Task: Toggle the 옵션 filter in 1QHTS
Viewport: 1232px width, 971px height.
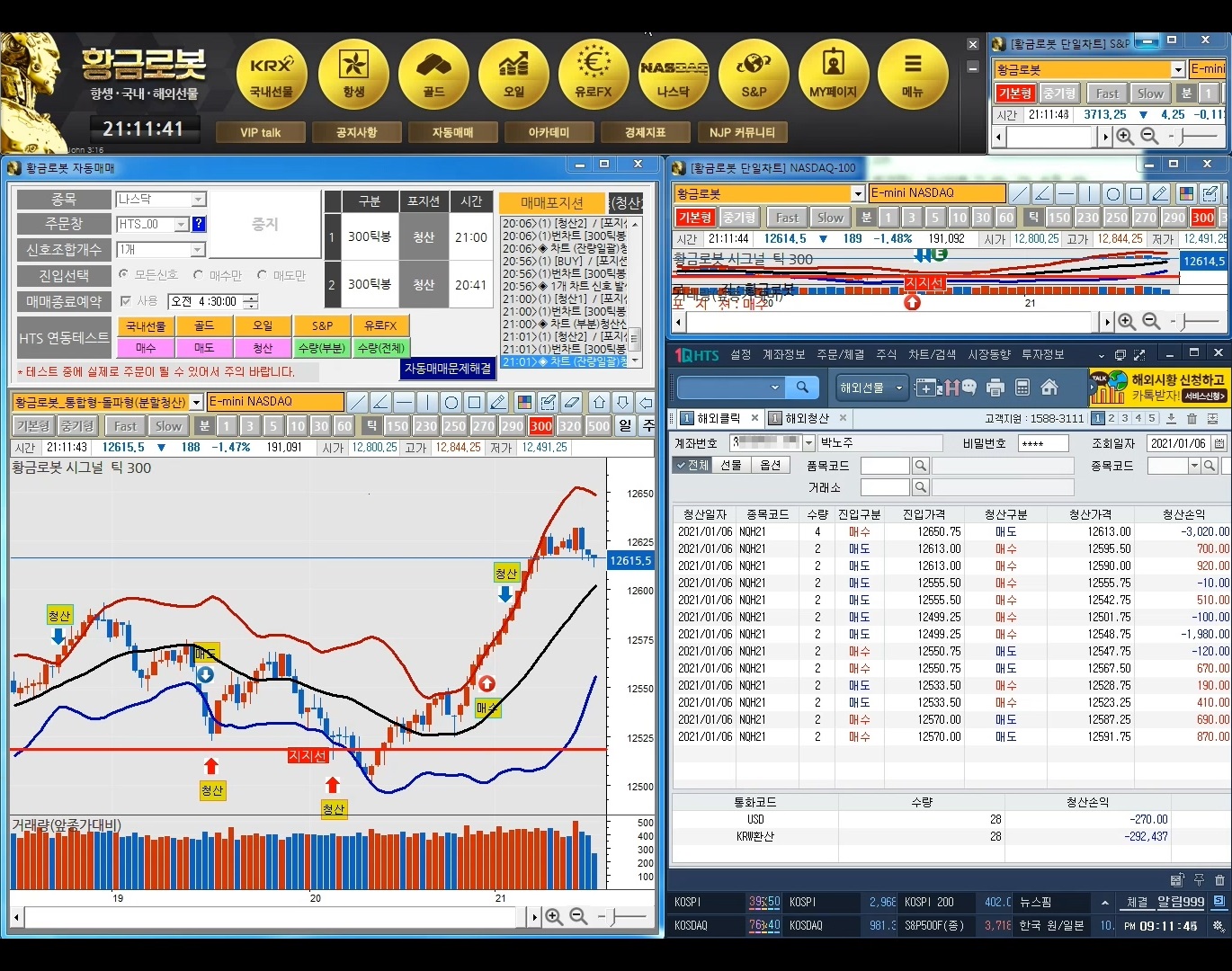Action: click(771, 465)
